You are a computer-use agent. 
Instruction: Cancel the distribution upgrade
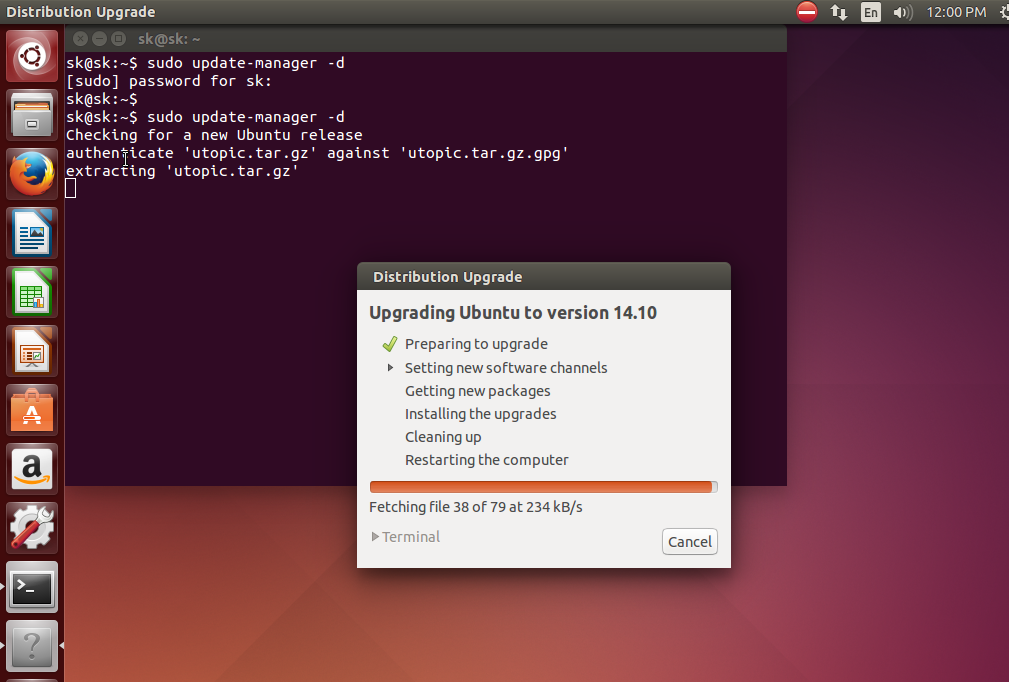tap(690, 542)
